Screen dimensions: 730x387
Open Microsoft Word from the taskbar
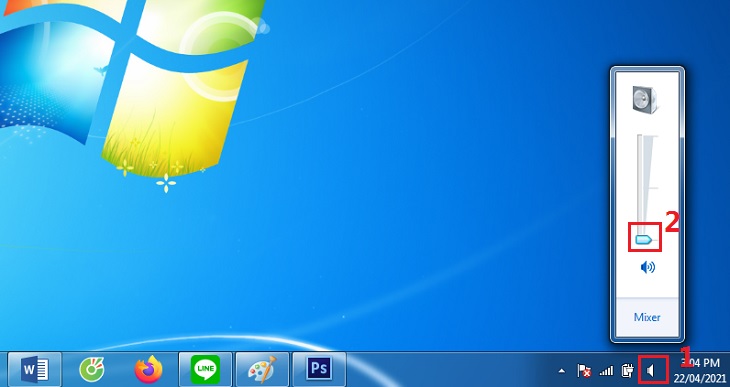(34, 370)
